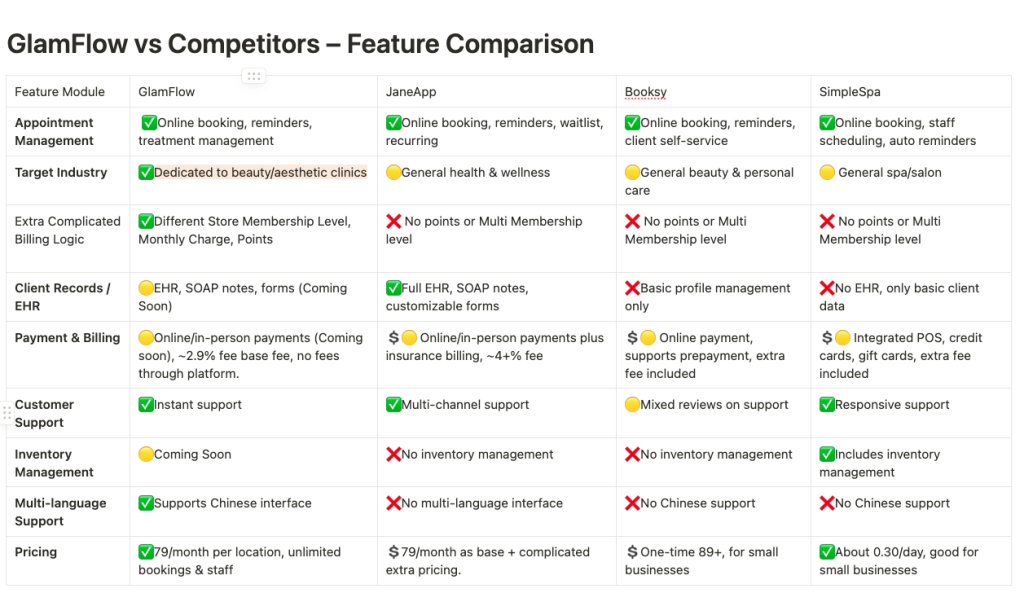Click yellow circle in GlamFlow Inventory Coming Soon
Screen dimensions: 1024x593
146,454
